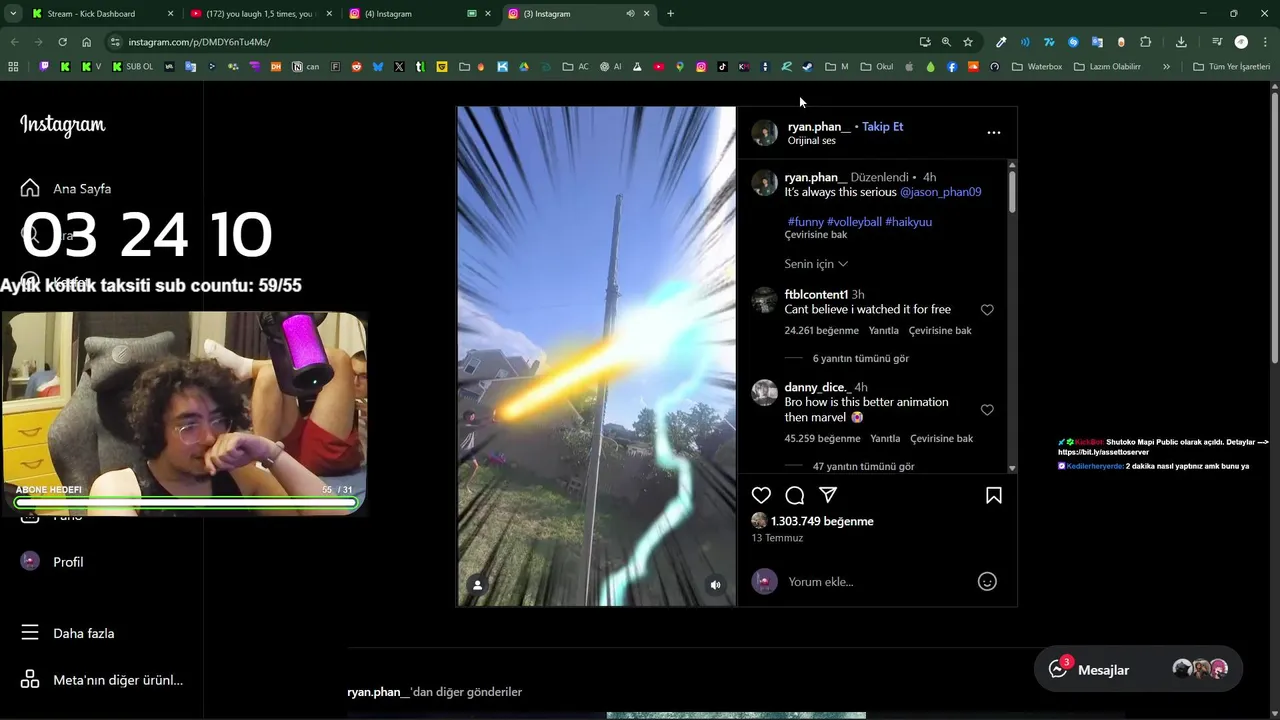The height and width of the screenshot is (720, 1280).
Task: Follow ryan.phan__ with 'Takip Et'
Action: point(882,127)
